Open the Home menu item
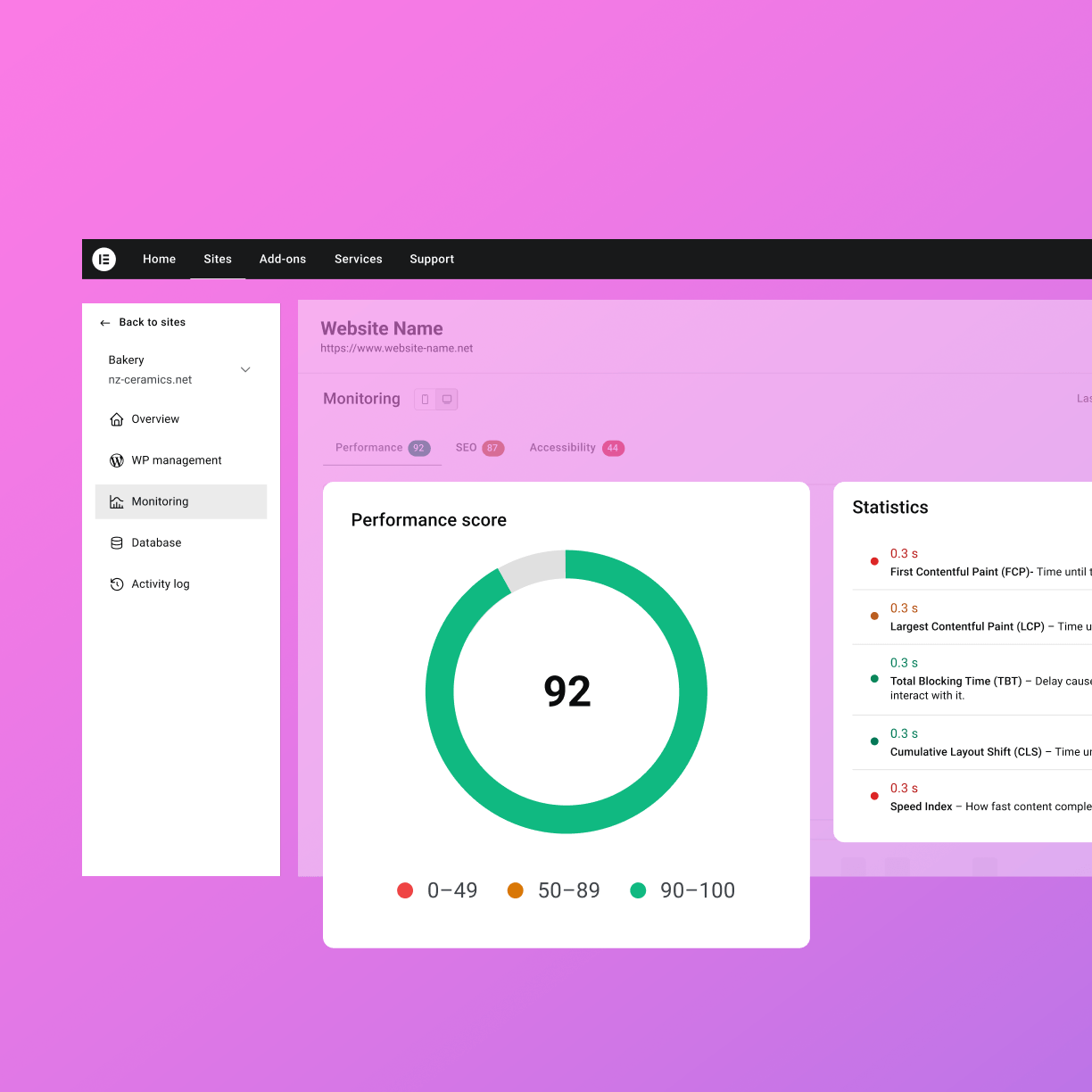 point(159,260)
